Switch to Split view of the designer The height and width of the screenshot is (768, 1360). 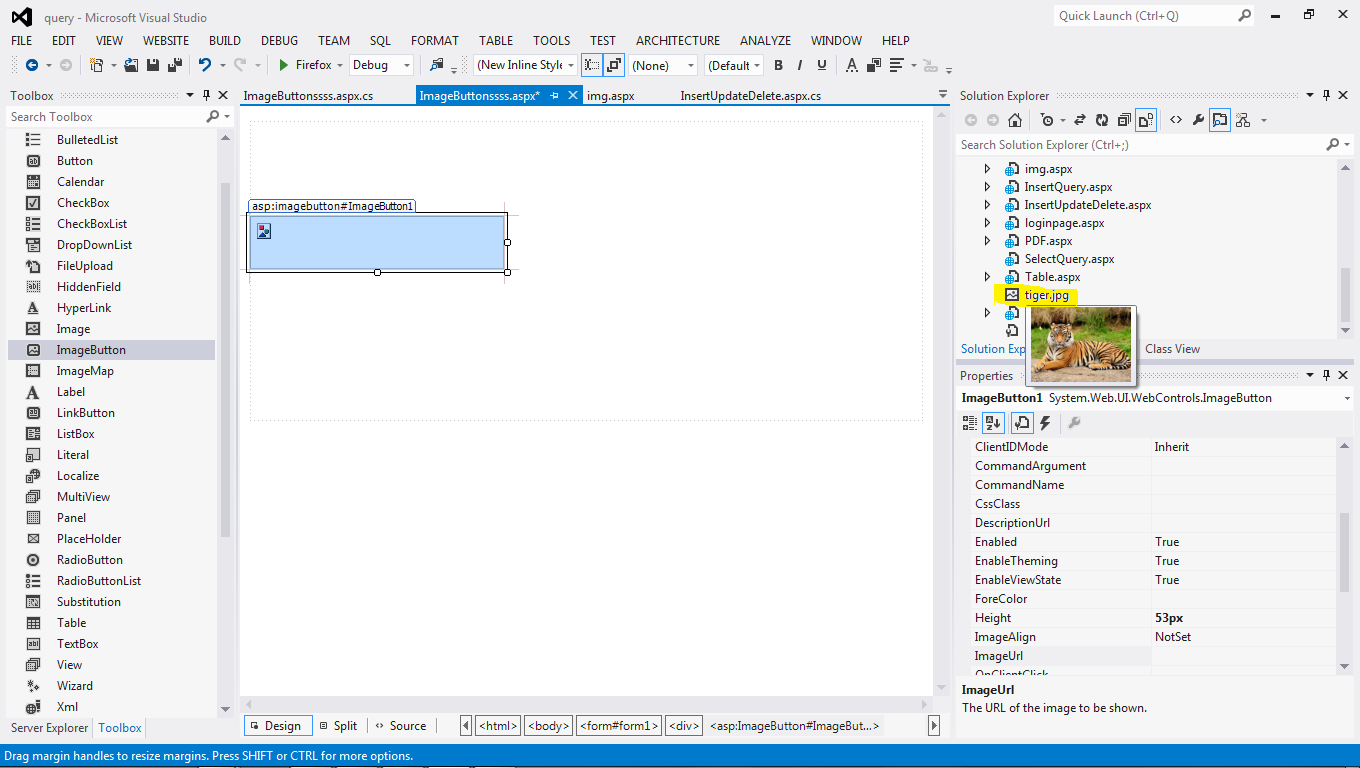pos(338,725)
